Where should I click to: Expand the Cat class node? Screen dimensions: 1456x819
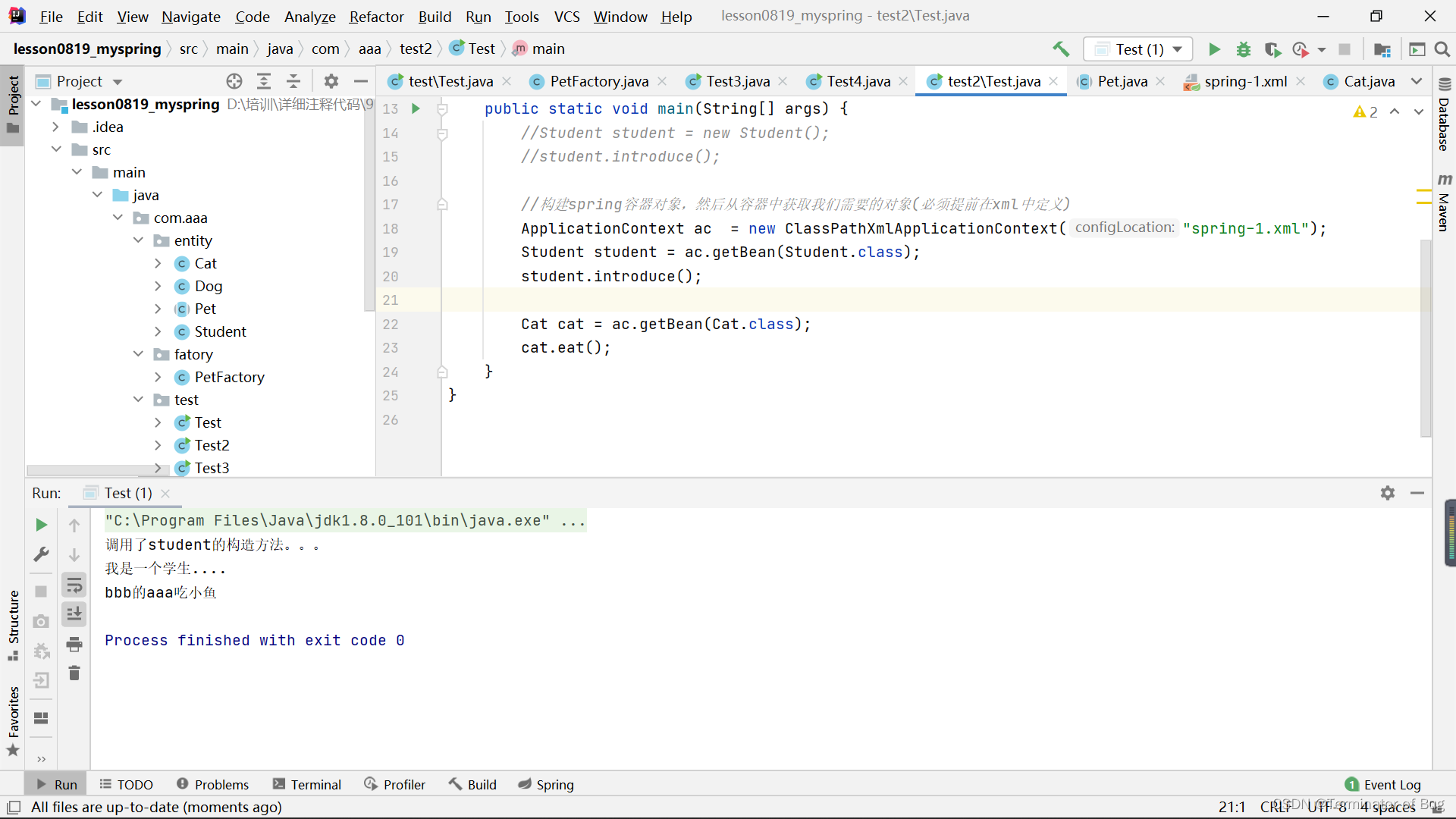158,263
